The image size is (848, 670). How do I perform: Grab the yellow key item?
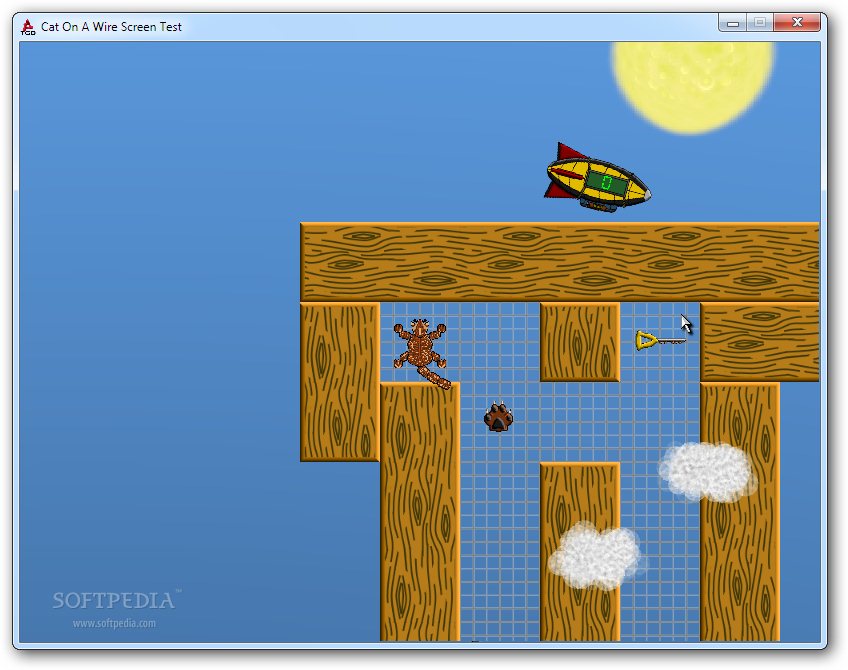(660, 341)
